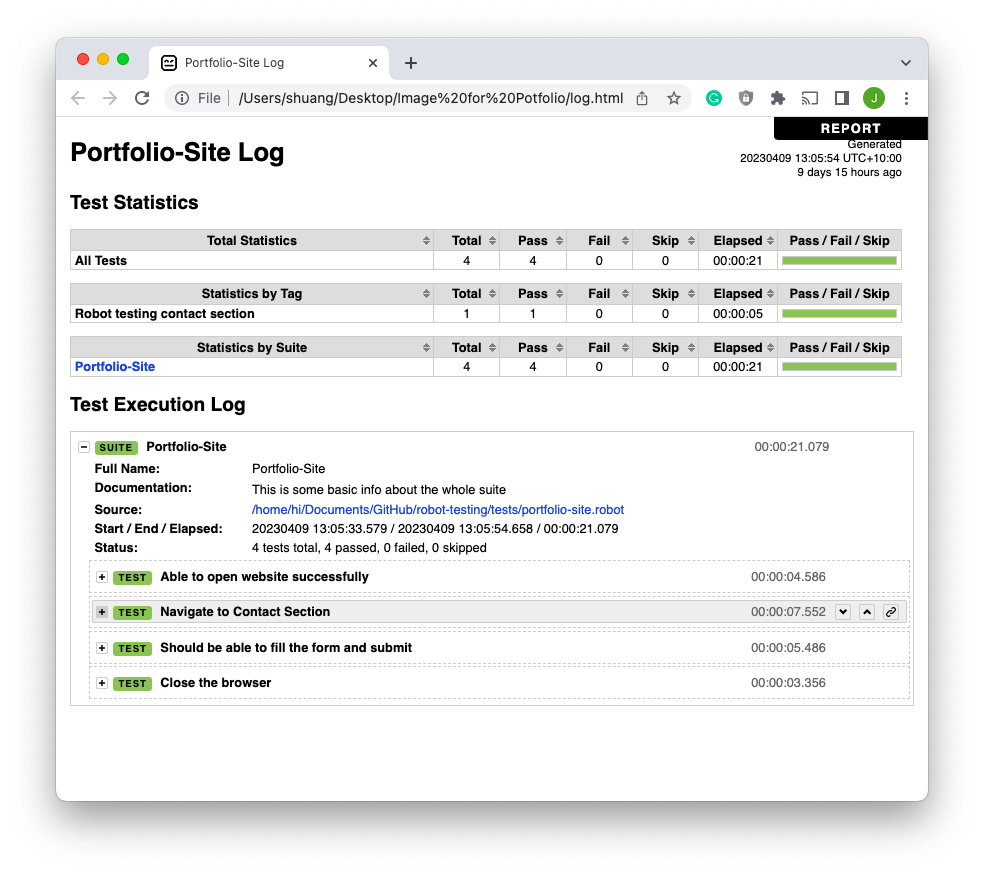
Task: Expand all under Navigate to Contact Section
Action: coord(843,612)
